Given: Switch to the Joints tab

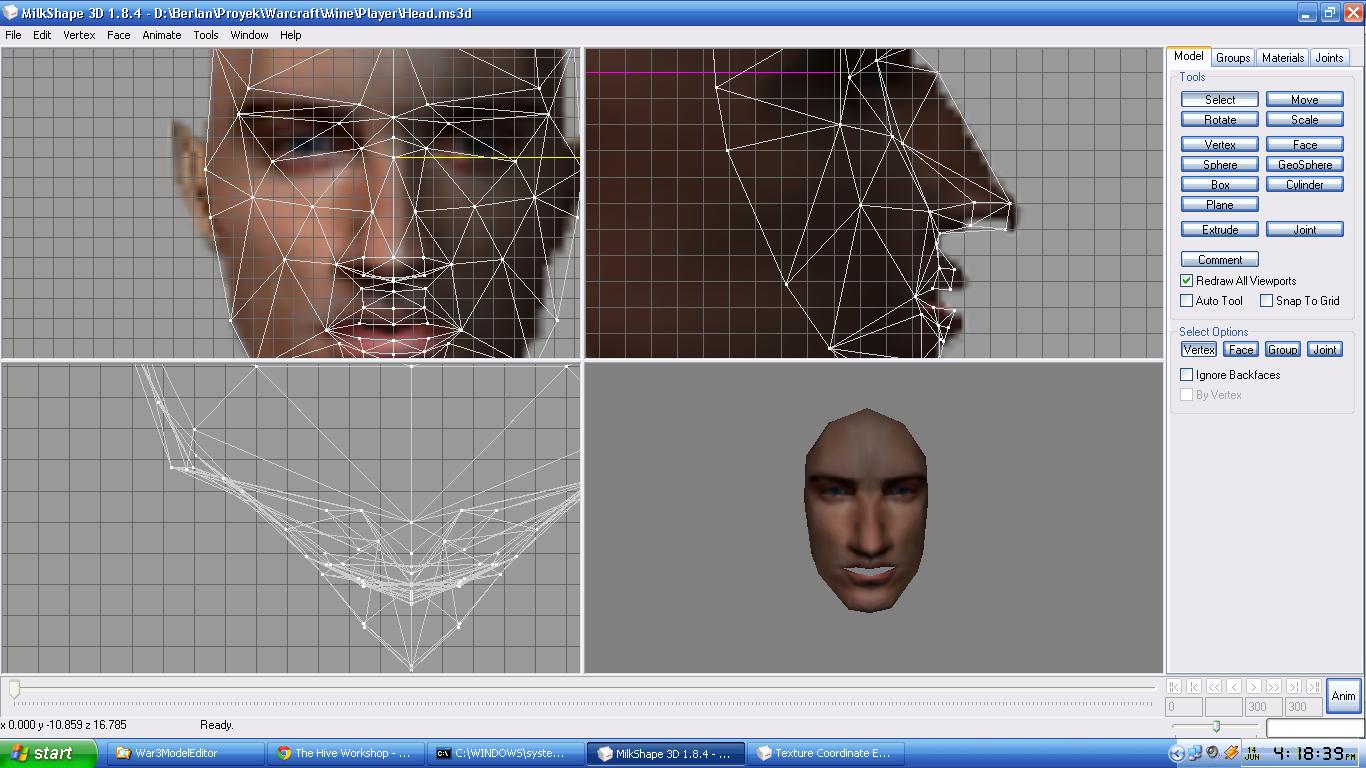Looking at the screenshot, I should click(x=1329, y=58).
